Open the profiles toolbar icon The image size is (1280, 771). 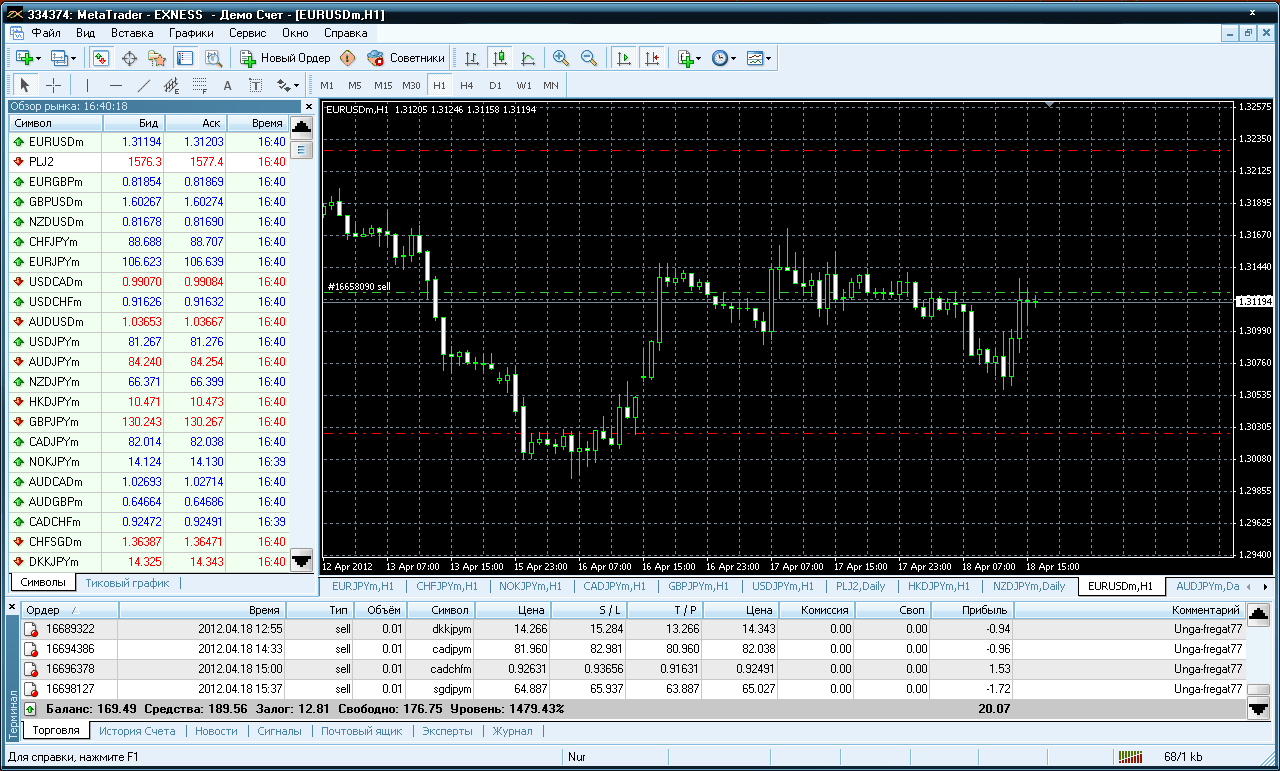(x=58, y=58)
